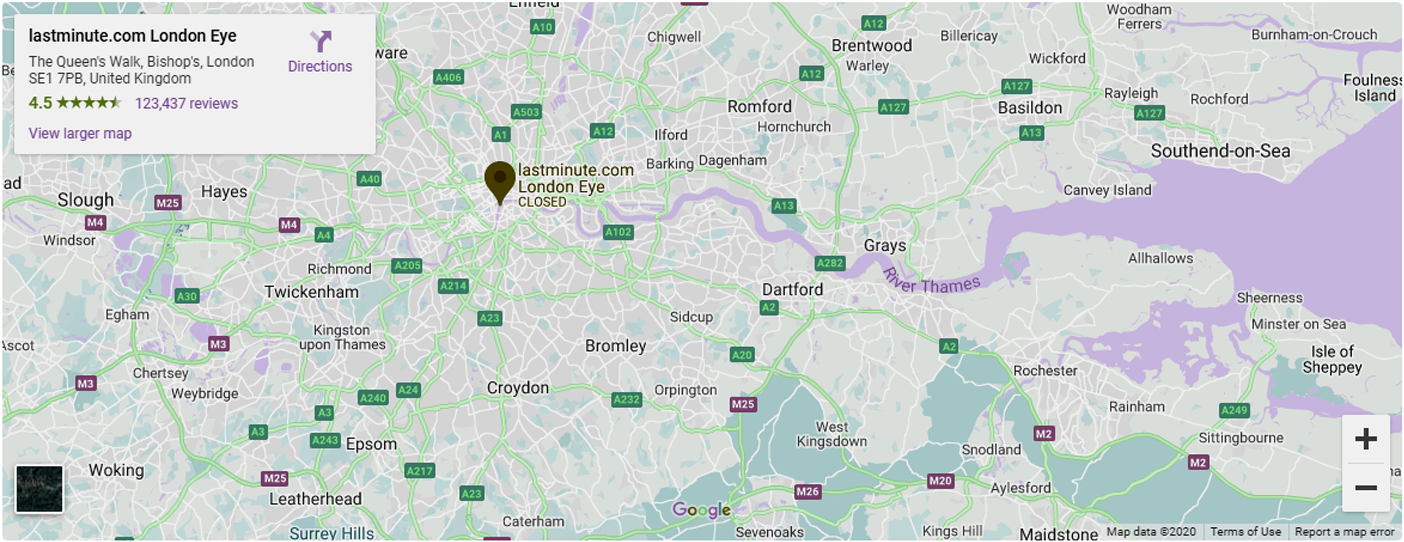
Task: Click the 4.5 star rating
Action: click(75, 103)
